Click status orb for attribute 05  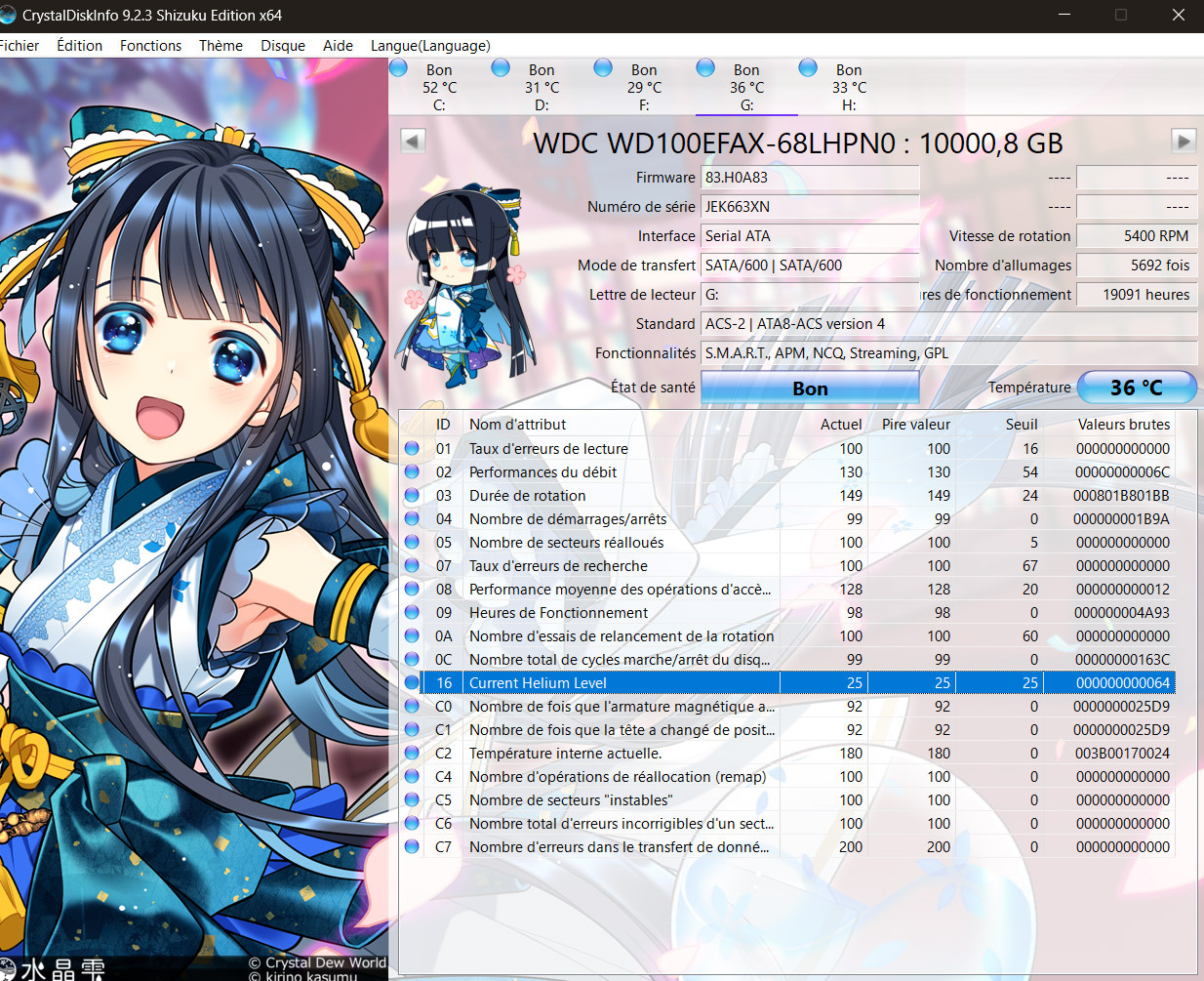412,542
